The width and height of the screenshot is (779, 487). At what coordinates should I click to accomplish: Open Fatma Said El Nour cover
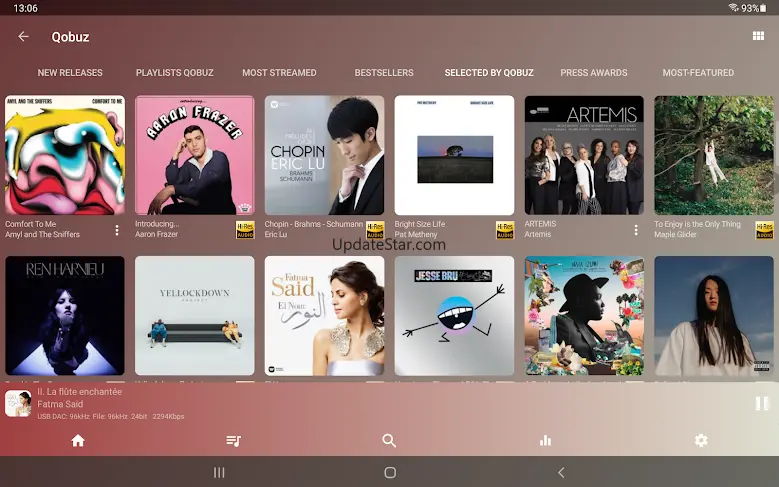pos(324,316)
